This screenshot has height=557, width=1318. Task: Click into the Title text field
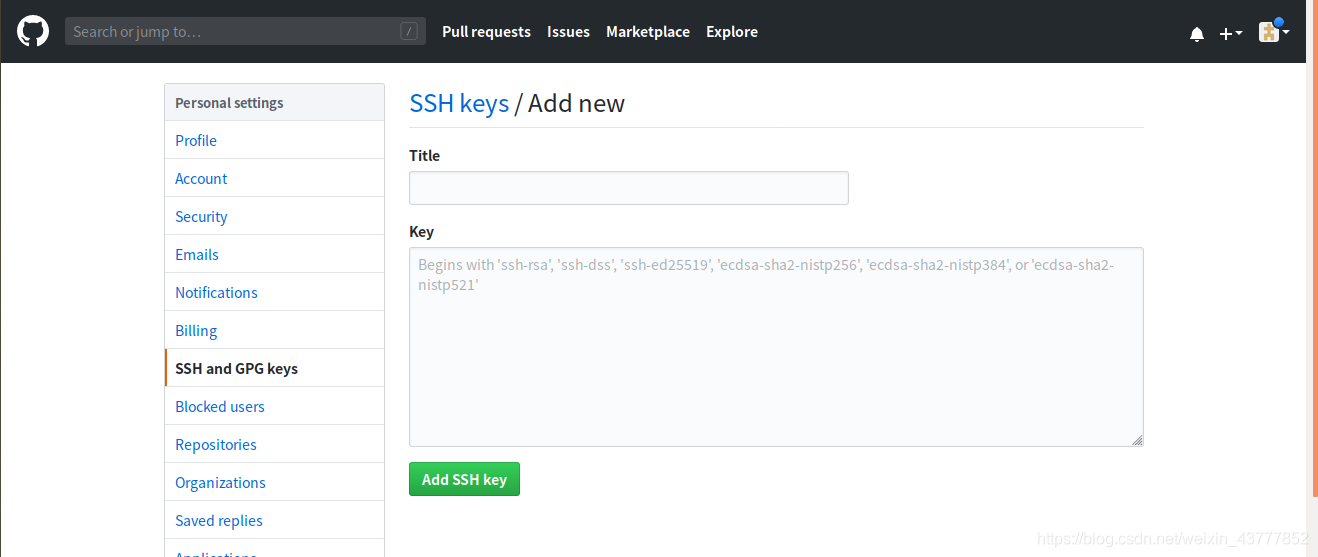pos(629,188)
